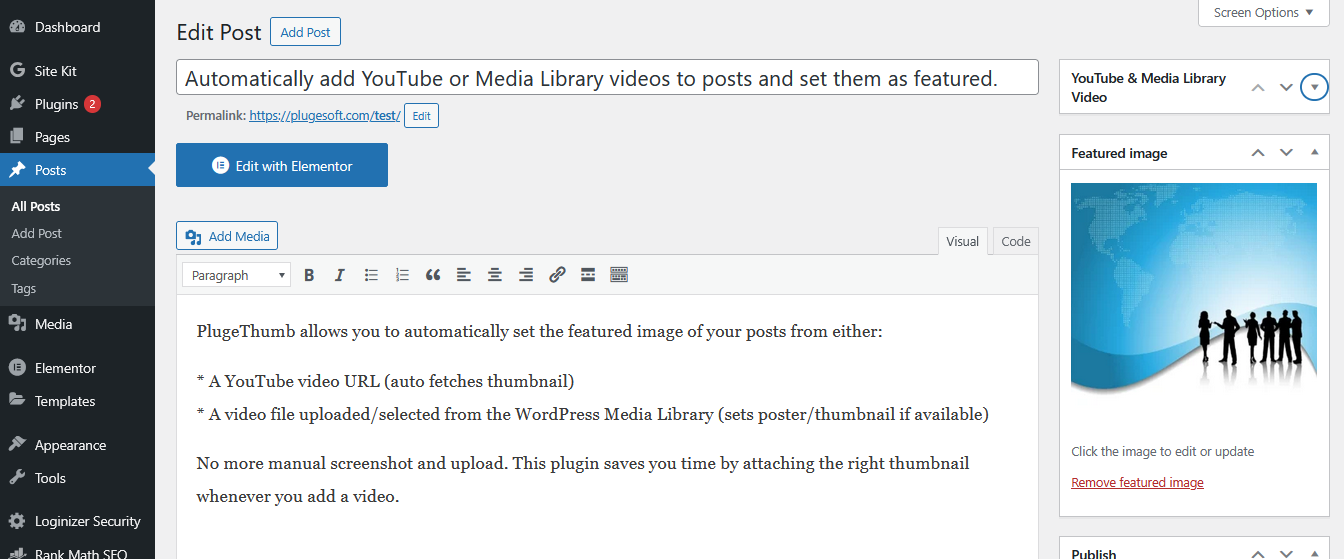1344x559 pixels.
Task: Move YouTube & Media Library Video panel up
Action: pos(1258,88)
